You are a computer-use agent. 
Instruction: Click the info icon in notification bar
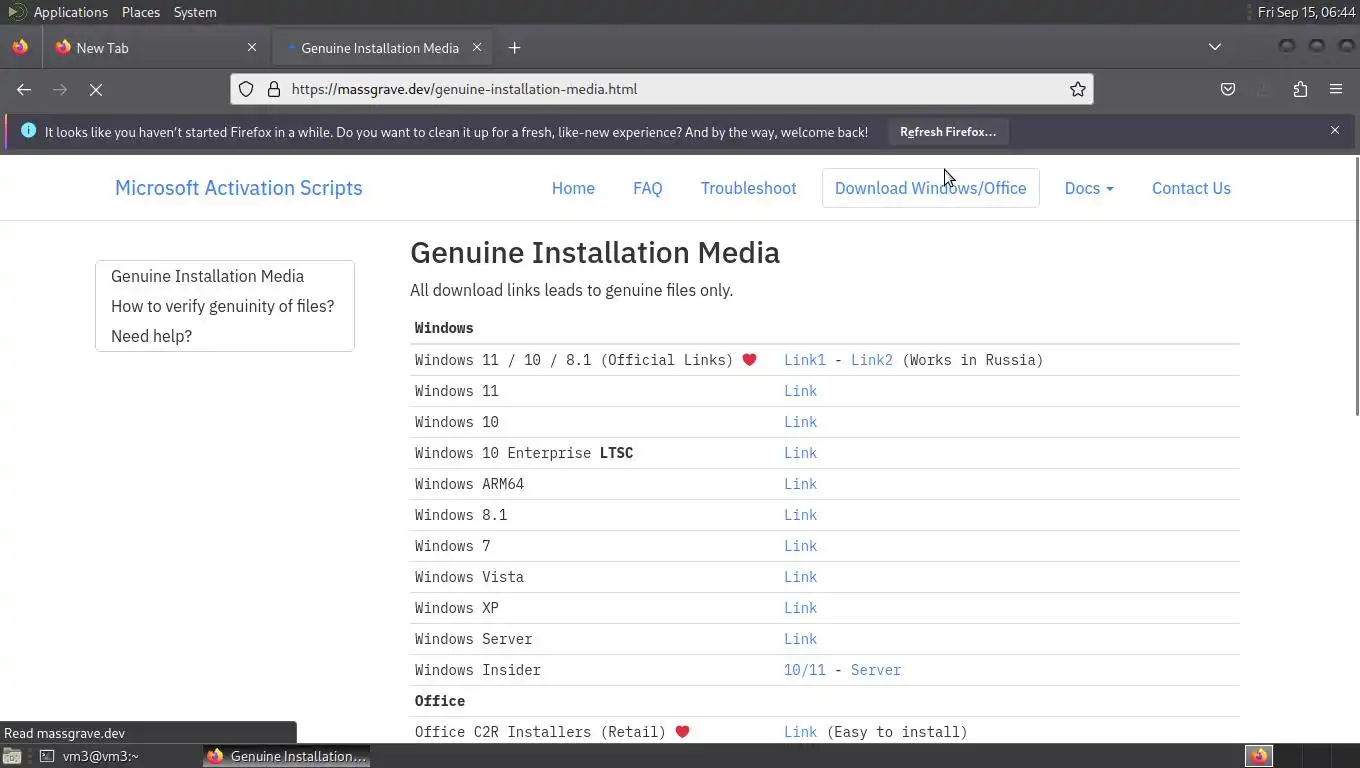[28, 131]
